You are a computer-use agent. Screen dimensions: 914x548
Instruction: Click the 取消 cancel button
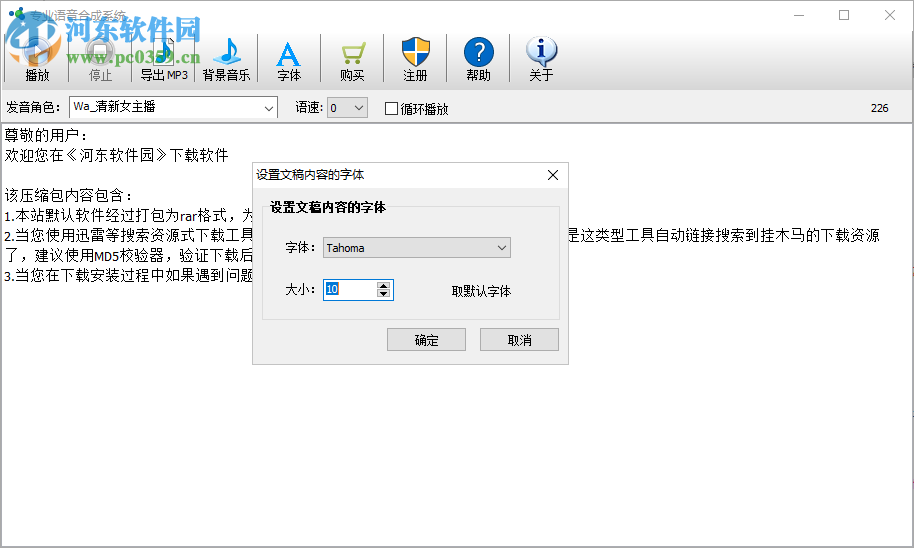click(519, 340)
